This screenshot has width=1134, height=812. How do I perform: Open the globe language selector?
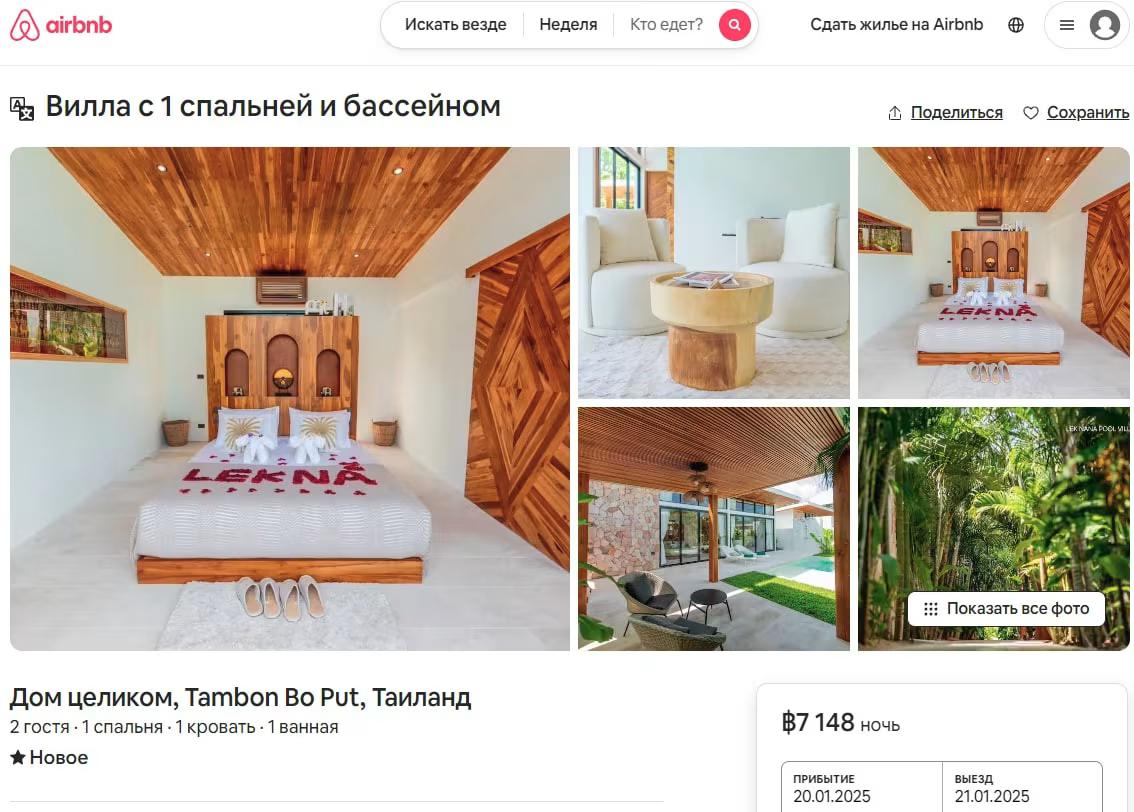[x=1016, y=25]
